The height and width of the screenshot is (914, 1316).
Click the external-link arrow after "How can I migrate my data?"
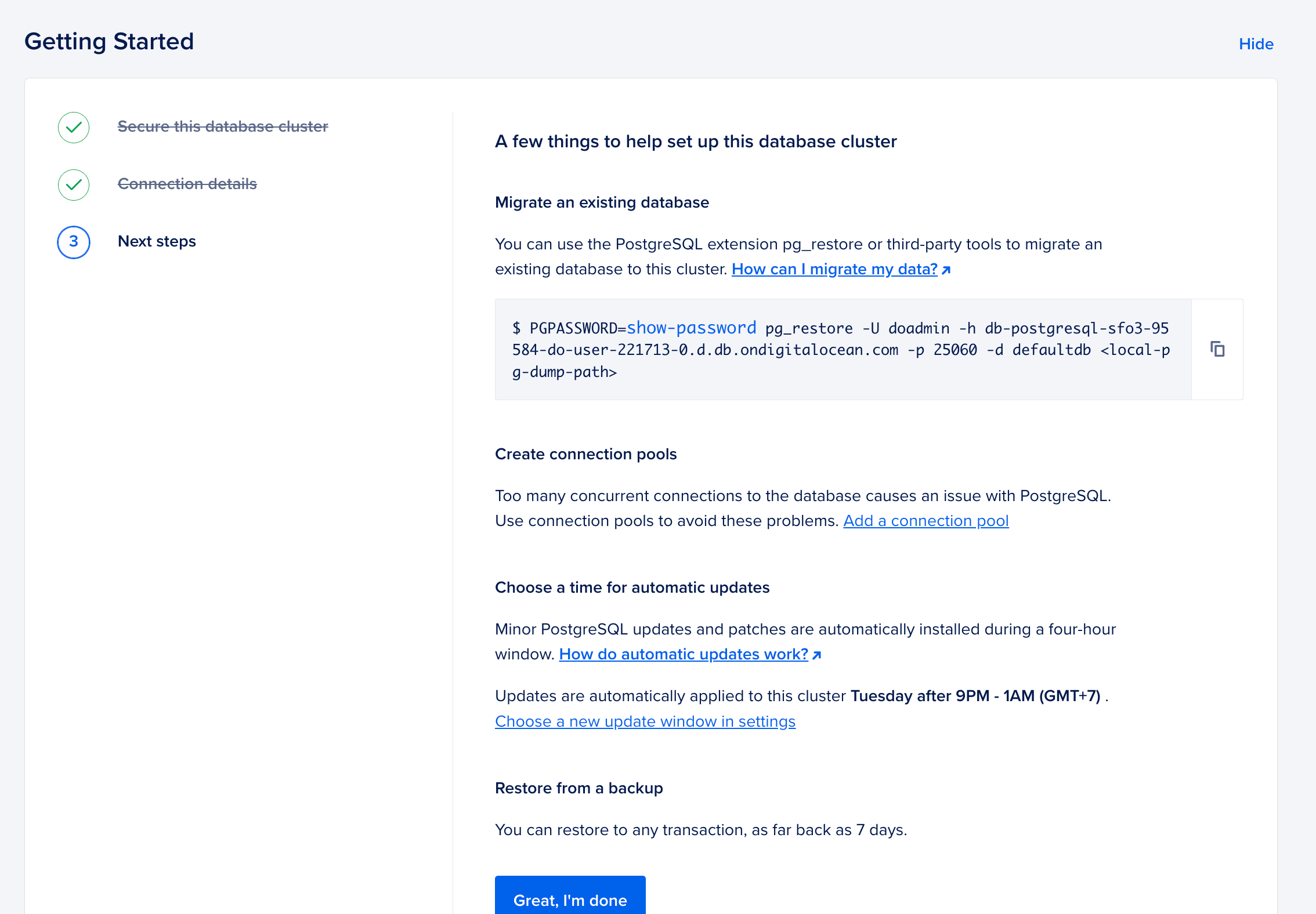(x=946, y=269)
